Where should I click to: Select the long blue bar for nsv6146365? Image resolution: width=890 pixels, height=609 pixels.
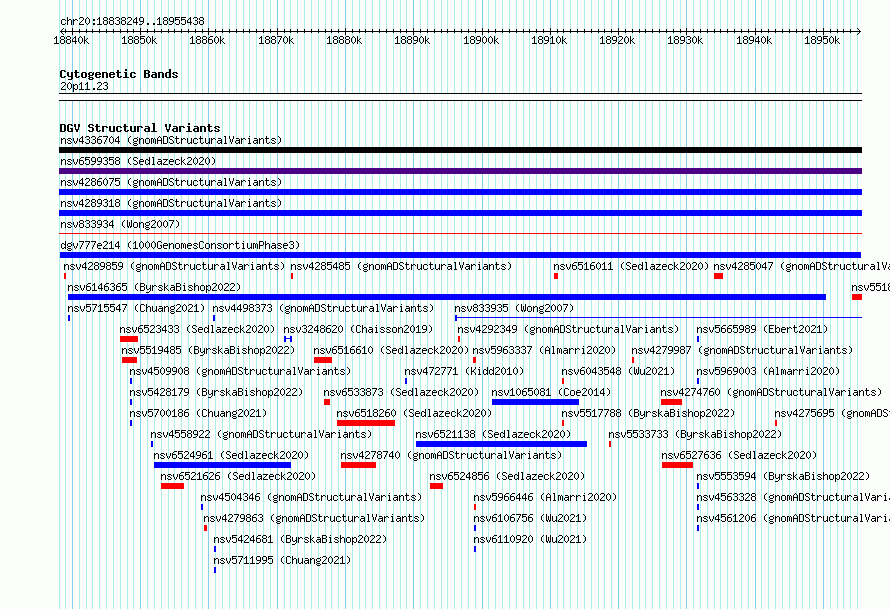click(447, 297)
